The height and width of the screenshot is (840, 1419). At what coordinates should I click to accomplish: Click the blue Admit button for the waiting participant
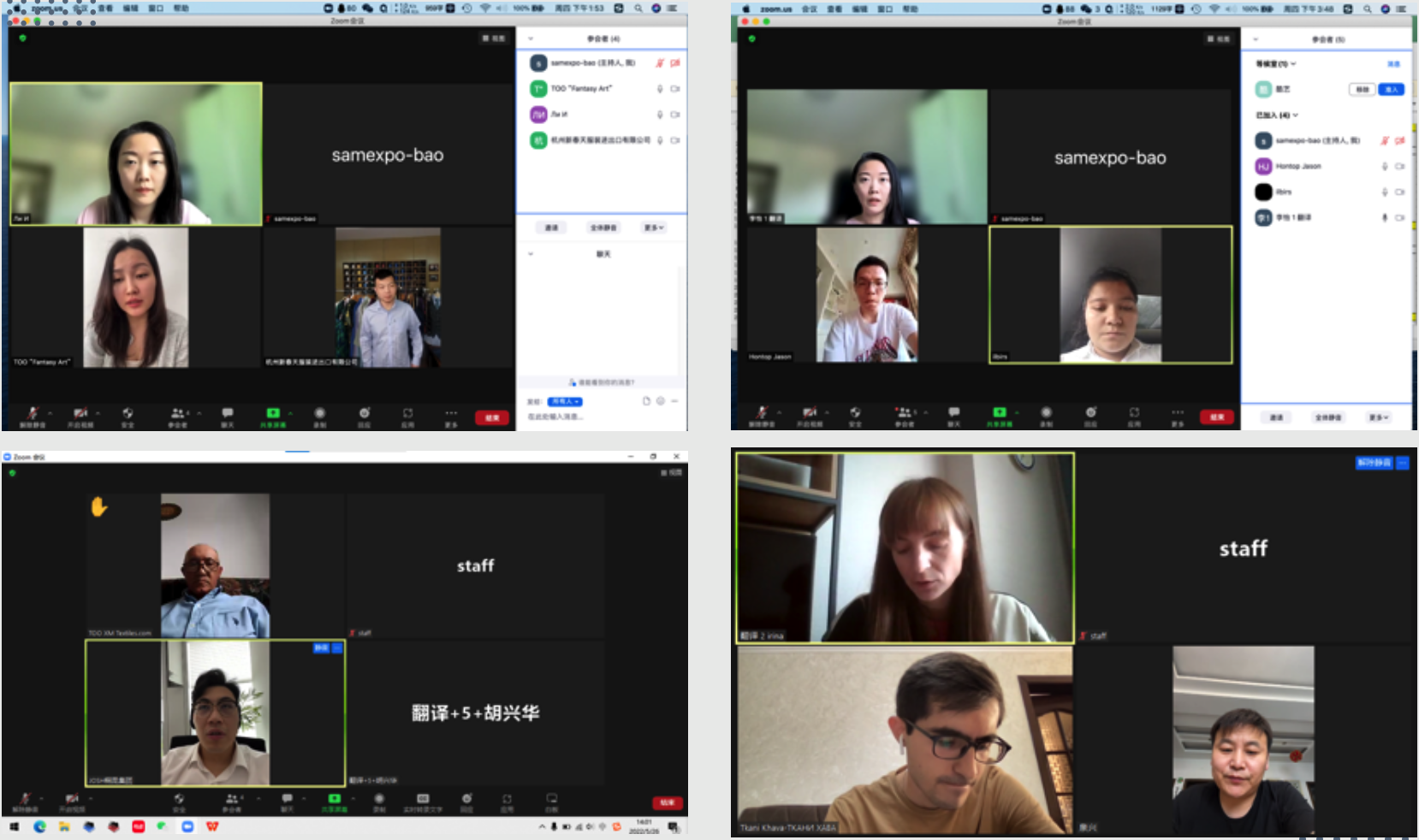(1391, 90)
